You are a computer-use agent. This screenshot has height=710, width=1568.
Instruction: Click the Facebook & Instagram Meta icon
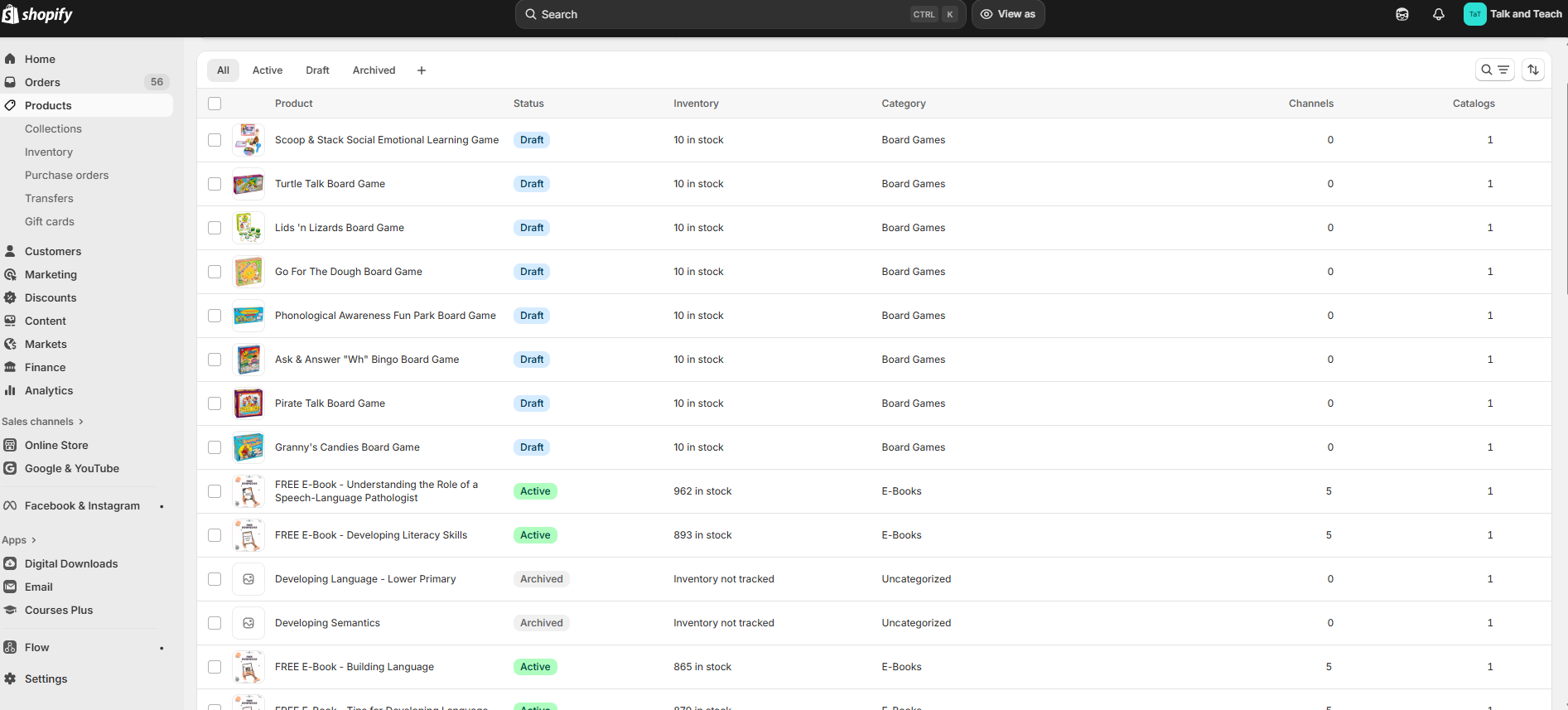pyautogui.click(x=10, y=505)
